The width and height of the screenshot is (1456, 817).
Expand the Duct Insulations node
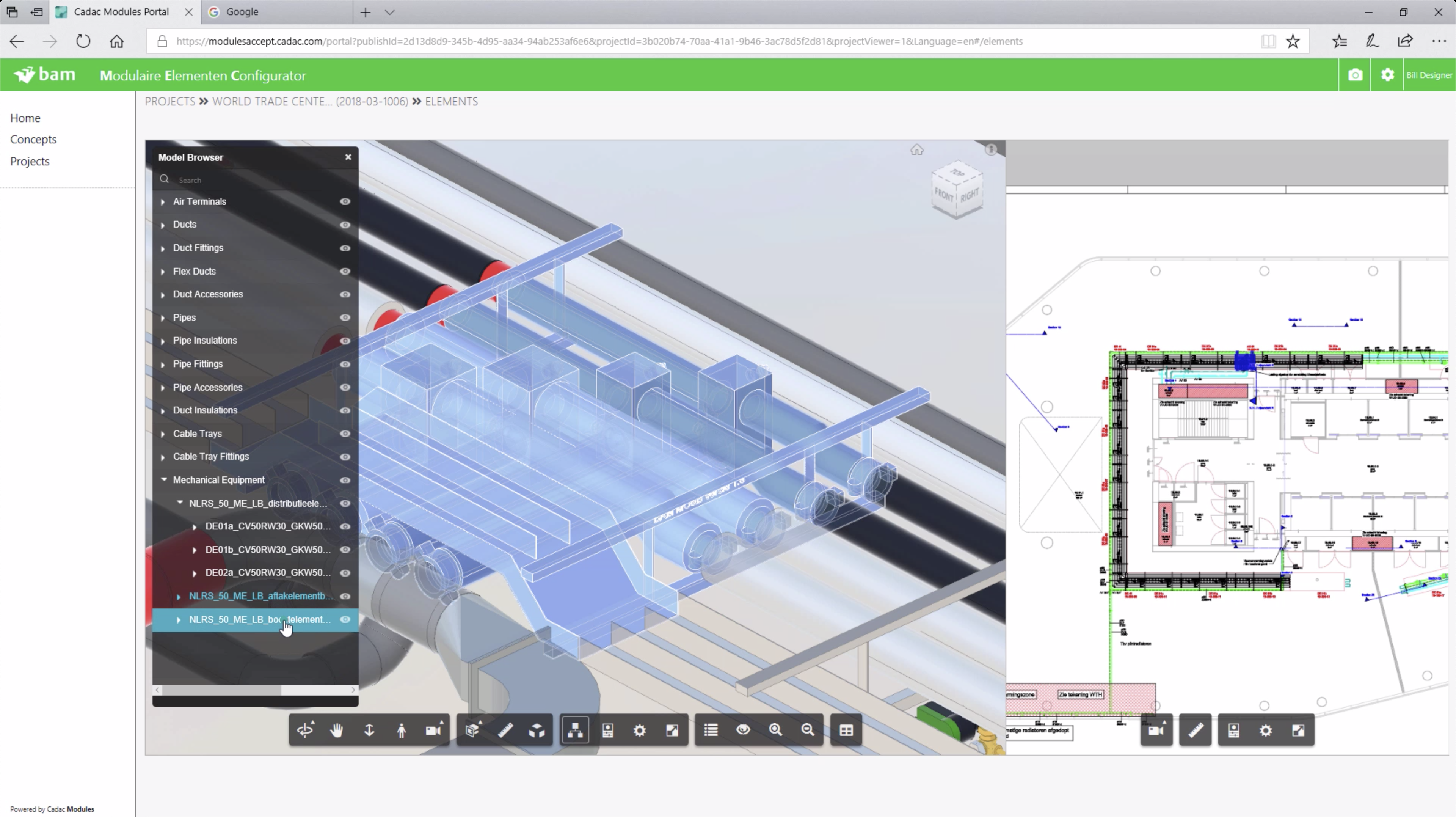click(x=163, y=410)
